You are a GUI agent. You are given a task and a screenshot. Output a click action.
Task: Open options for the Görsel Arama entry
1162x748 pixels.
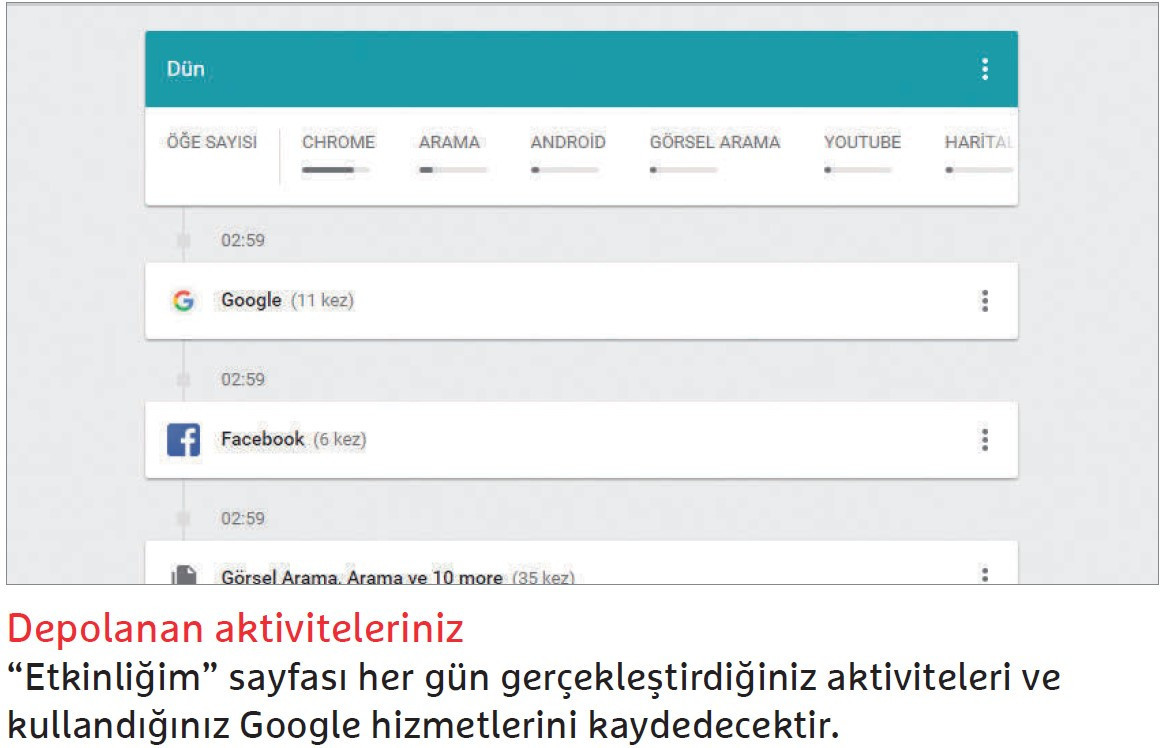click(984, 575)
